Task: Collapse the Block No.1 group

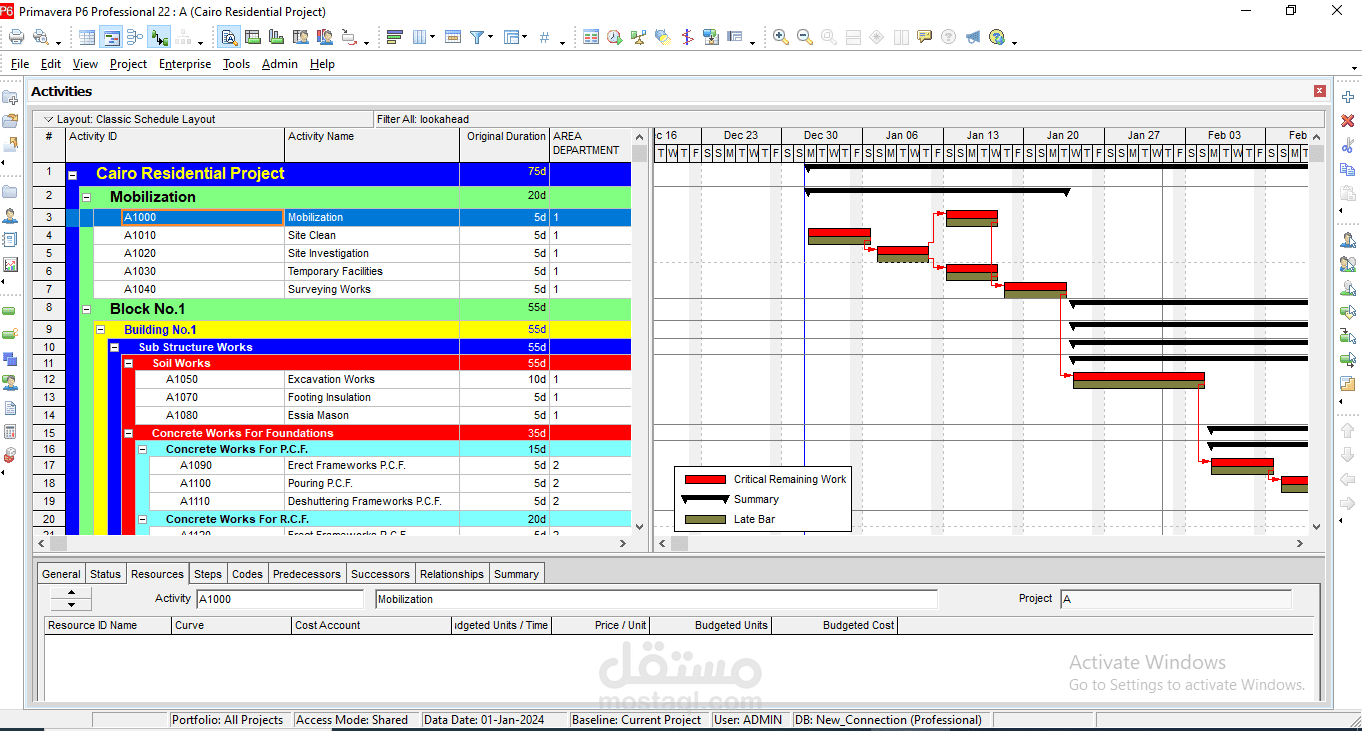Action: click(x=86, y=309)
